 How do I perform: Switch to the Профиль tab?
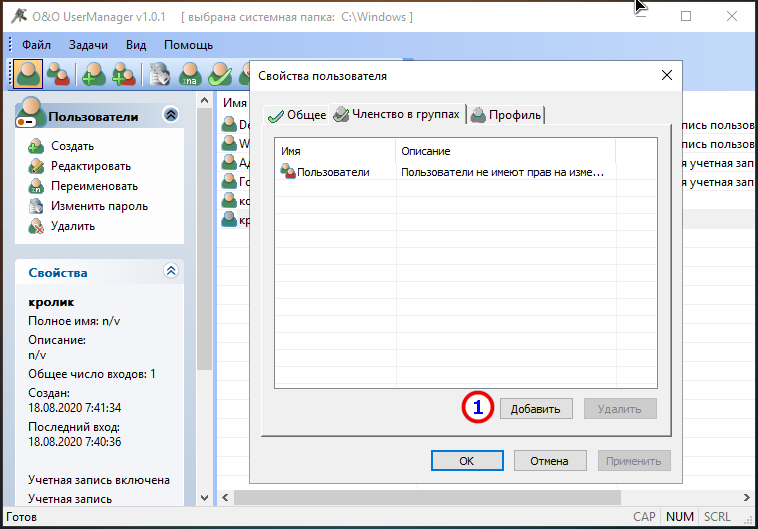[506, 115]
